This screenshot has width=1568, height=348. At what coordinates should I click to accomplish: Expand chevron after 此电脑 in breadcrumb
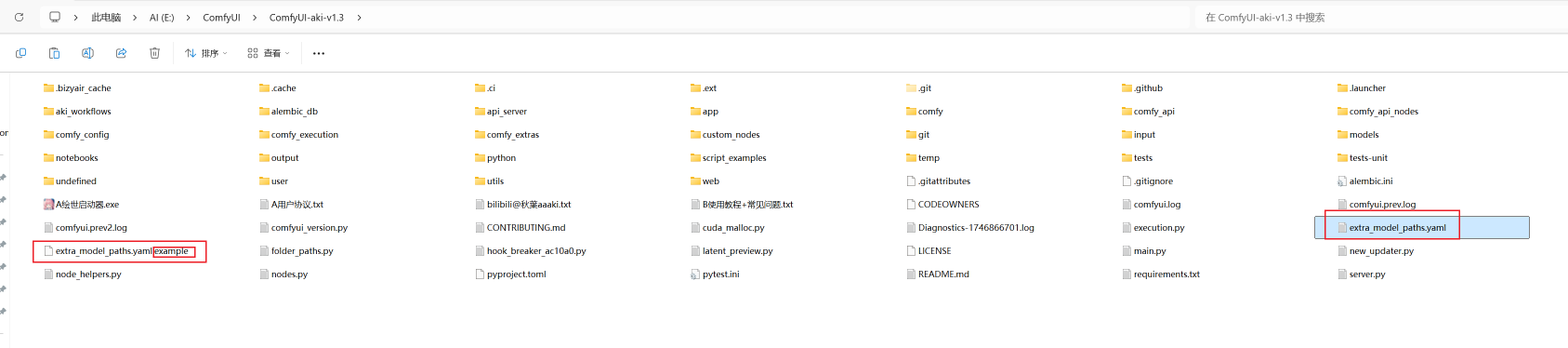pos(135,17)
